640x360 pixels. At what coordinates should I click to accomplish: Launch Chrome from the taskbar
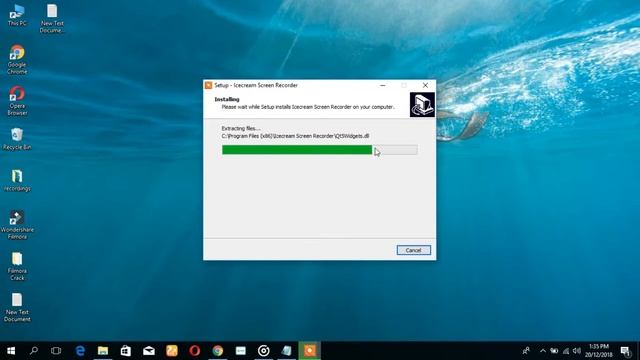[218, 351]
